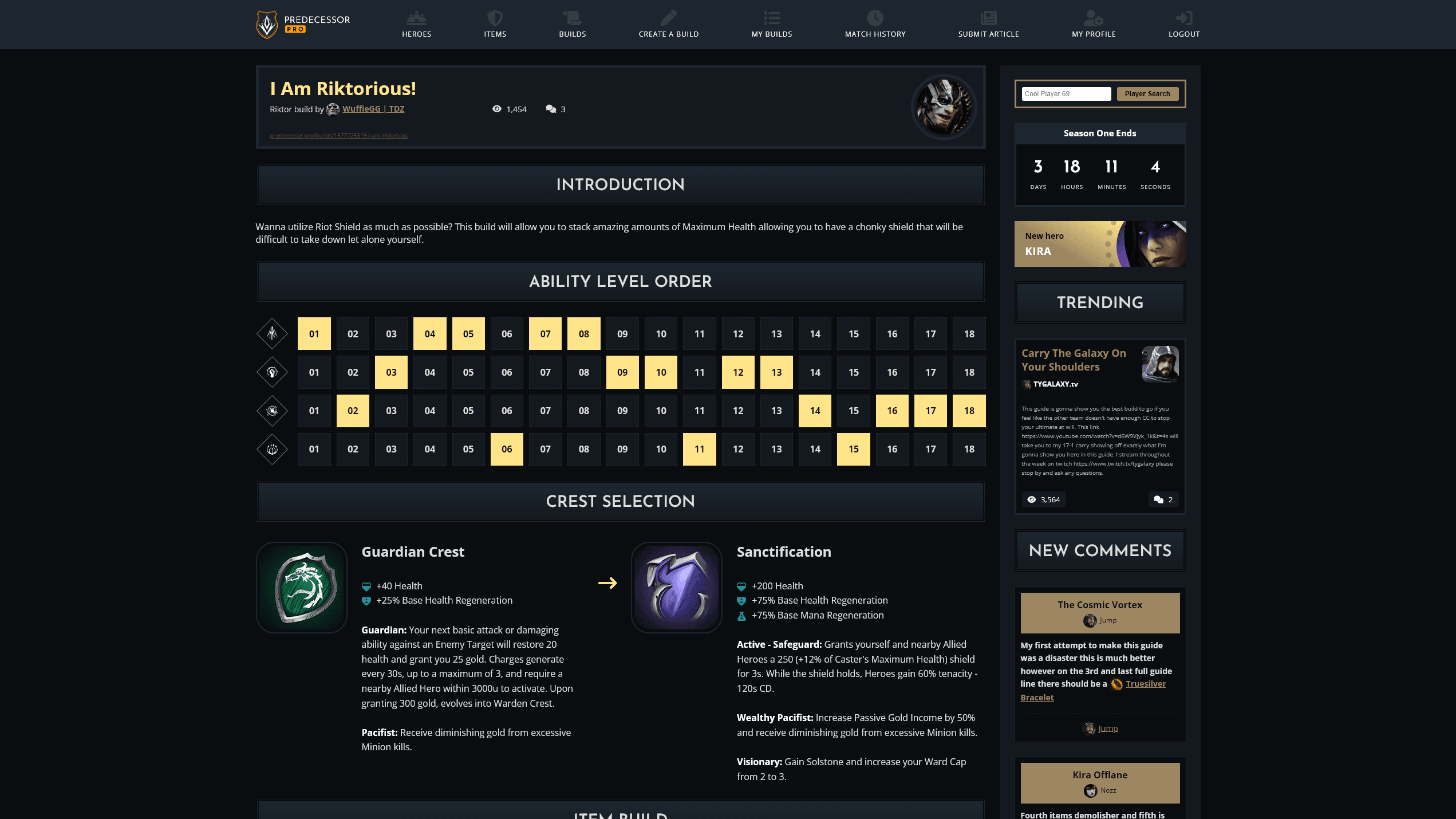Open the Create a Build pencil icon
The image size is (1456, 819).
pyautogui.click(x=668, y=18)
